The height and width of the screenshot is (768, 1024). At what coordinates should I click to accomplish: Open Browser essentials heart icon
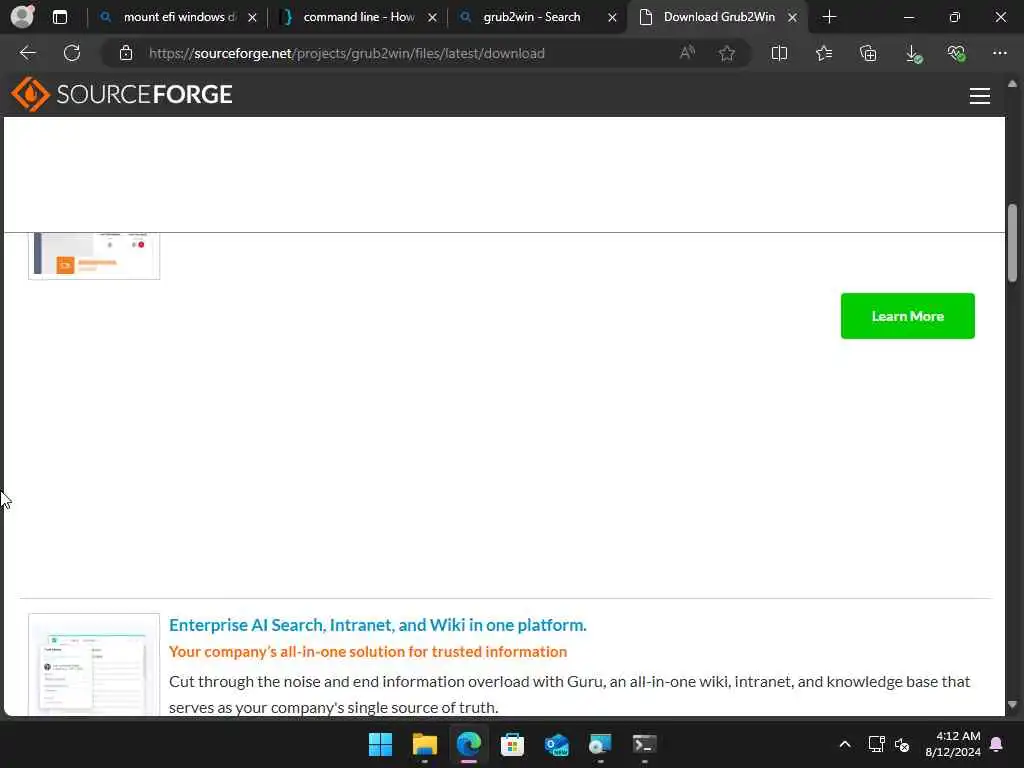click(957, 53)
